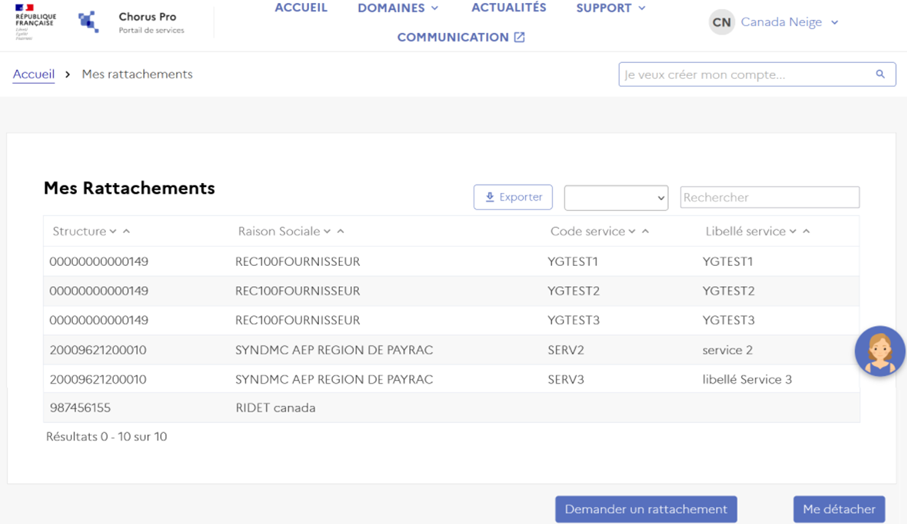
Task: Click the search magnifier icon
Action: click(x=880, y=74)
